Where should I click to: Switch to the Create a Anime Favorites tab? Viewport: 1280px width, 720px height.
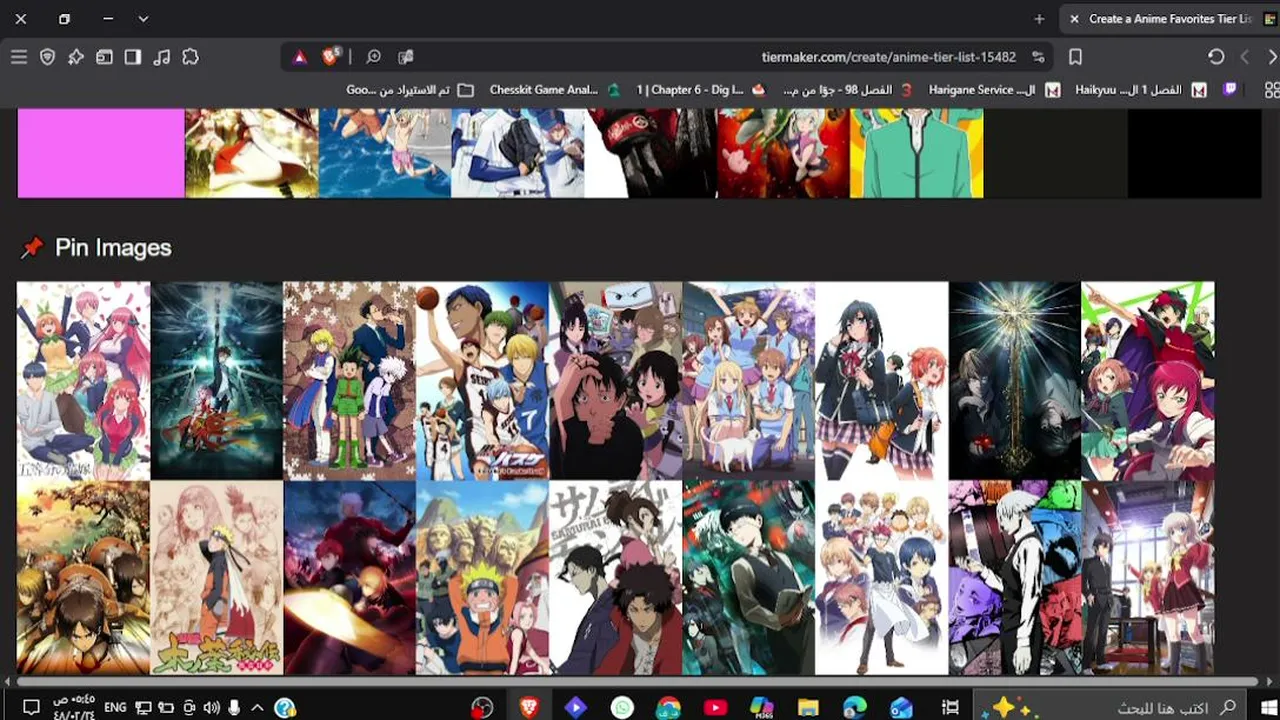(1169, 19)
